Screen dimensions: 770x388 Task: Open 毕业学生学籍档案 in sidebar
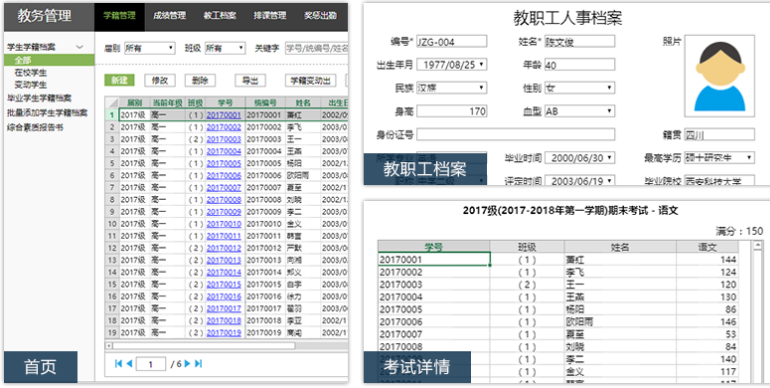[39, 98]
